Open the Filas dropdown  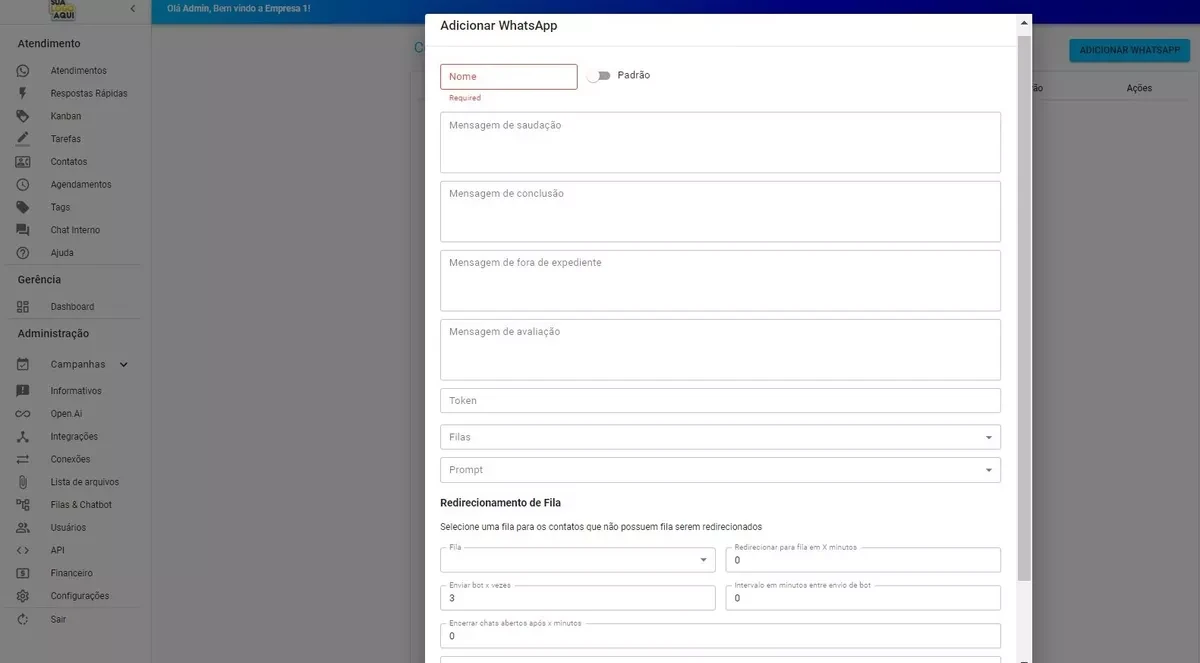click(720, 436)
